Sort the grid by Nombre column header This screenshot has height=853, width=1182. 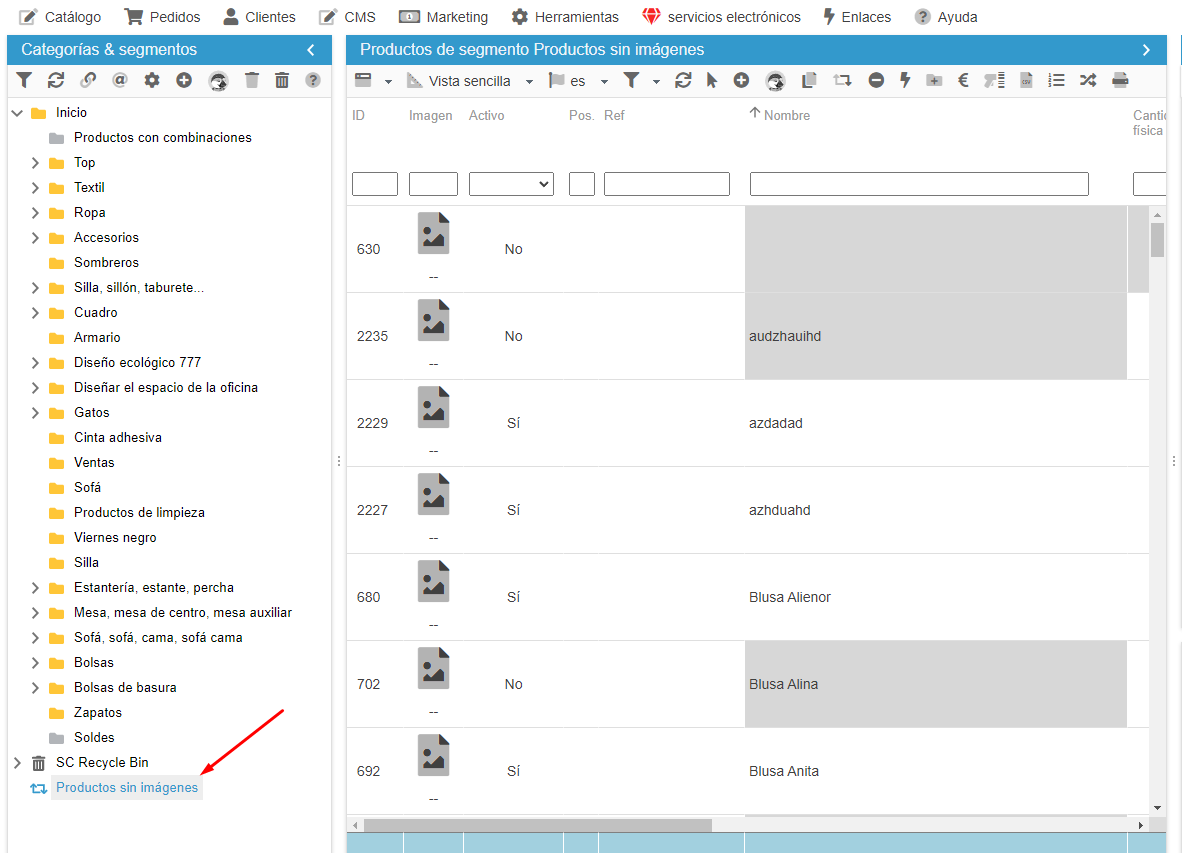786,116
